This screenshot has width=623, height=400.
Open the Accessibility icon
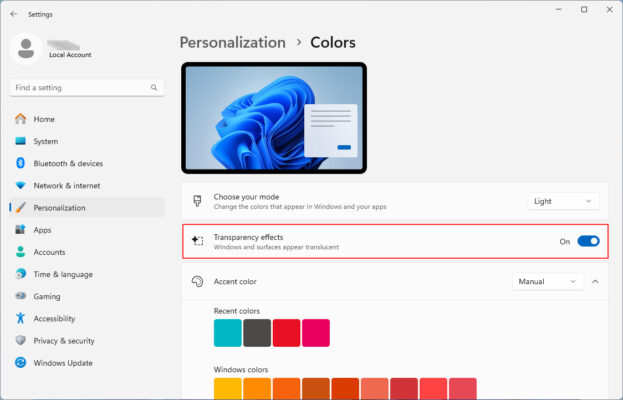[20, 318]
